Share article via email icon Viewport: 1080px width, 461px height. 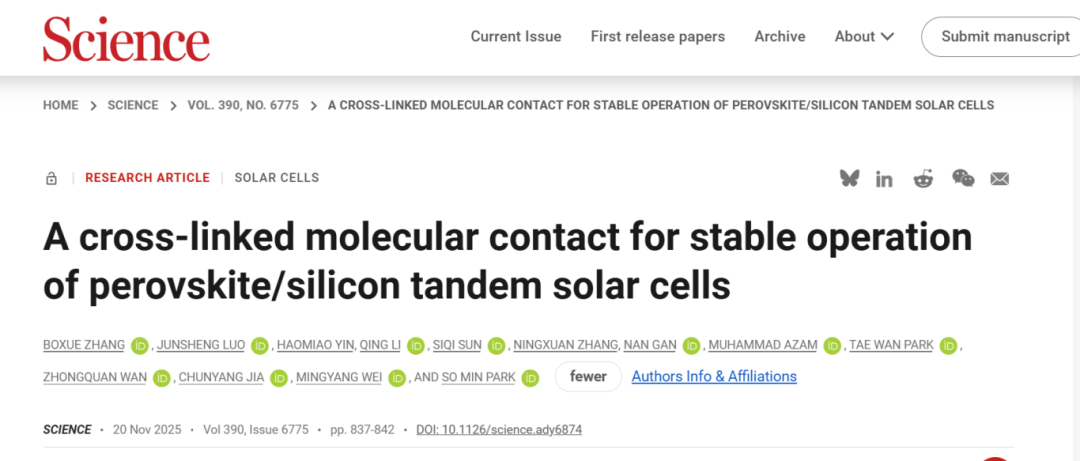tap(1000, 178)
